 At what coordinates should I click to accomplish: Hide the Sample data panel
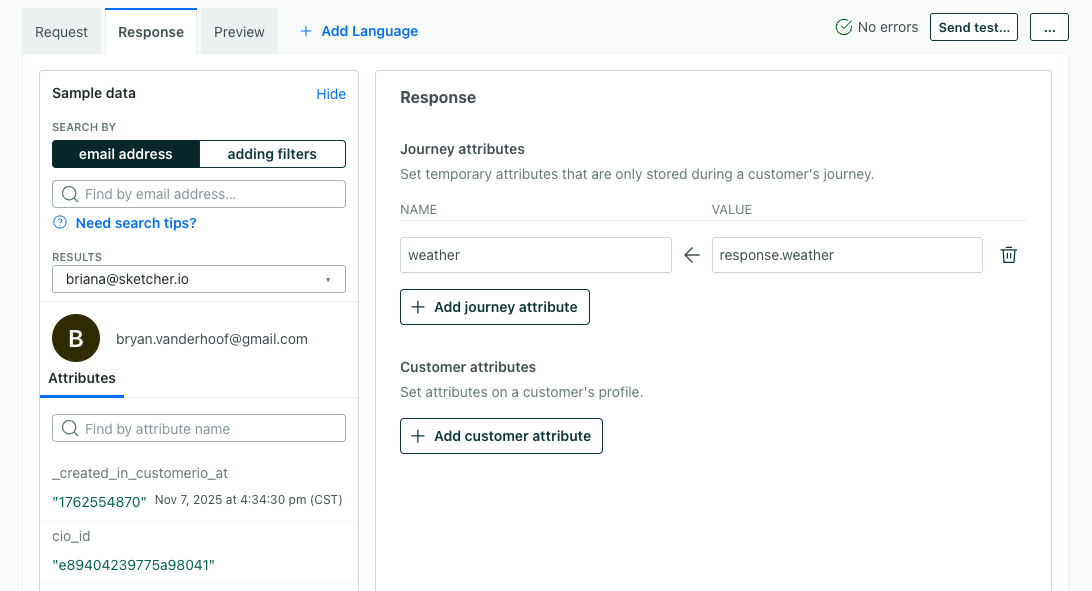click(331, 94)
